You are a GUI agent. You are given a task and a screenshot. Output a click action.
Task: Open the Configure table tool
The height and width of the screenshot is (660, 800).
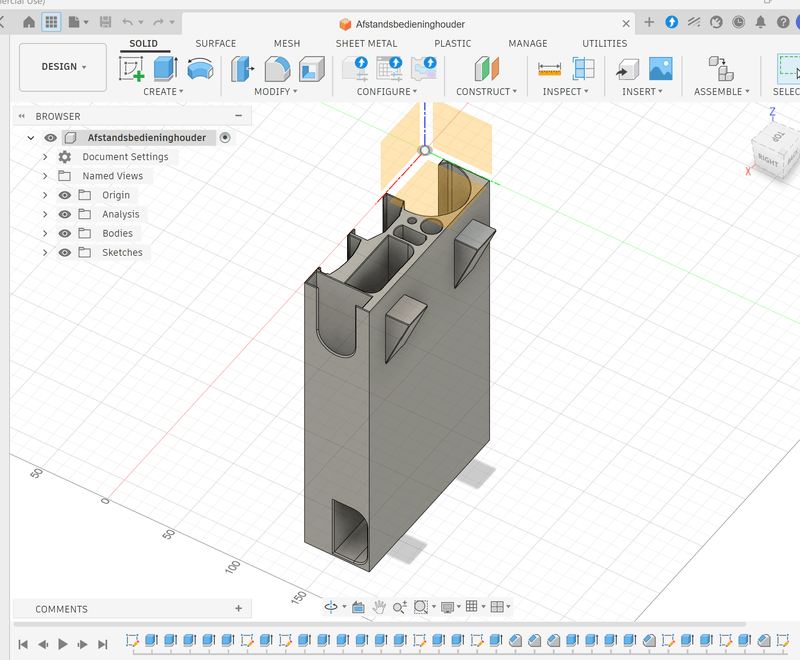(x=389, y=69)
